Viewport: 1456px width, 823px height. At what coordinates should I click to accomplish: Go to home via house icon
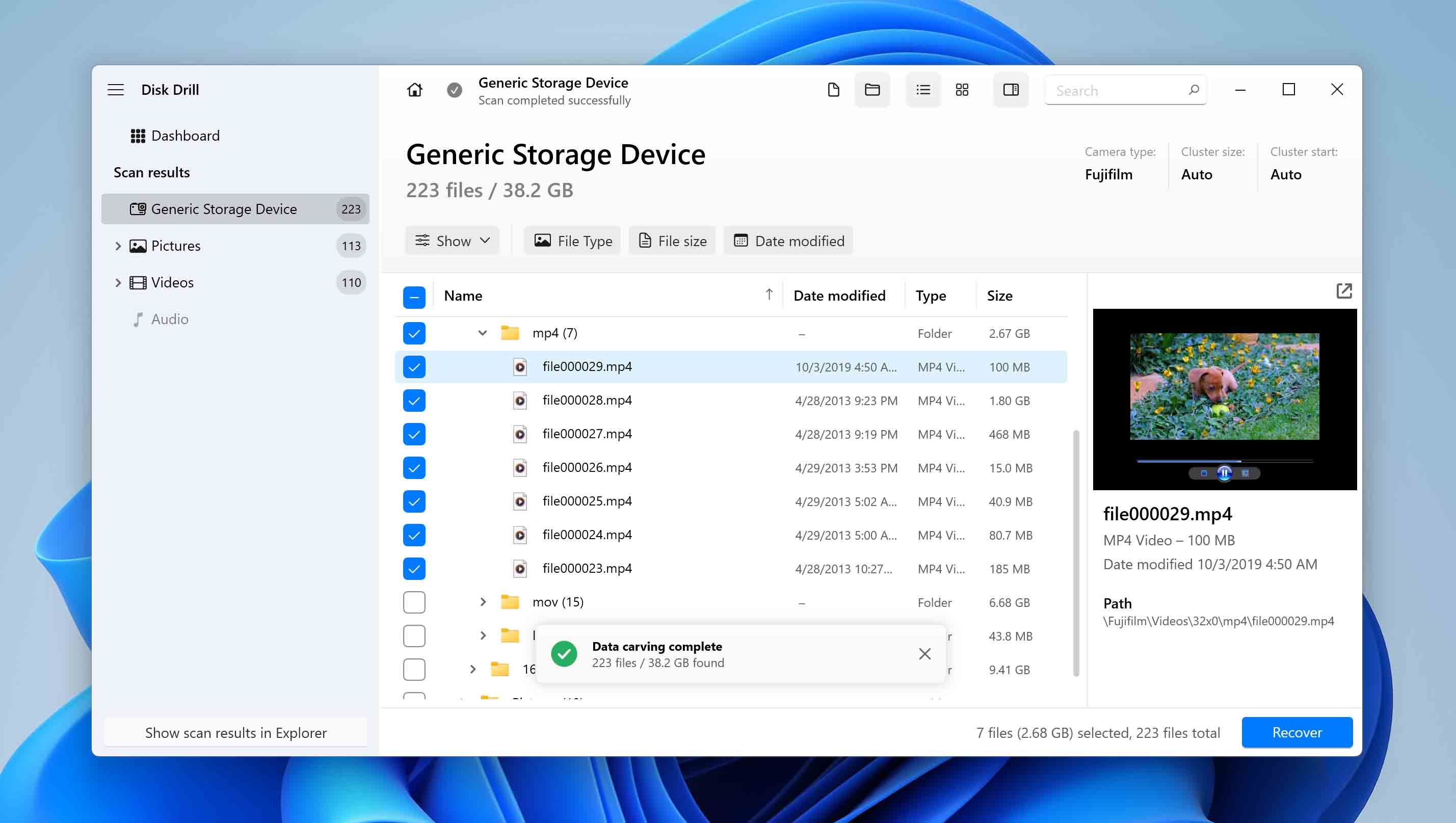414,90
